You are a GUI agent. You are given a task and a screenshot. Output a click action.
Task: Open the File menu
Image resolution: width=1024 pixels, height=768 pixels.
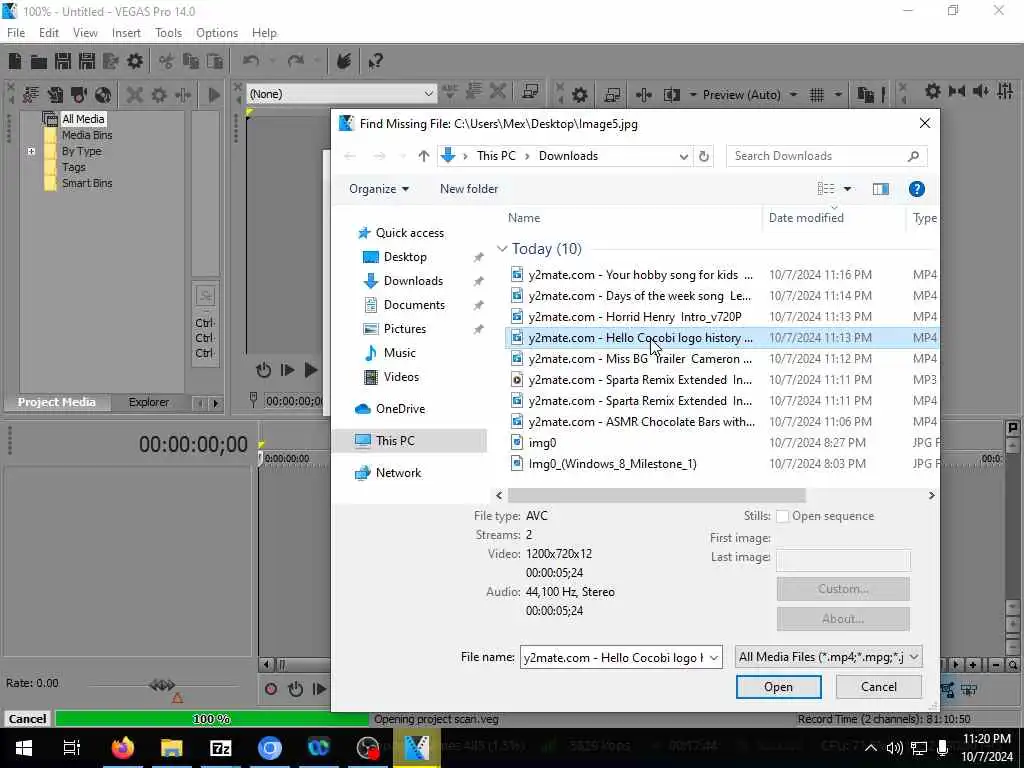(16, 33)
